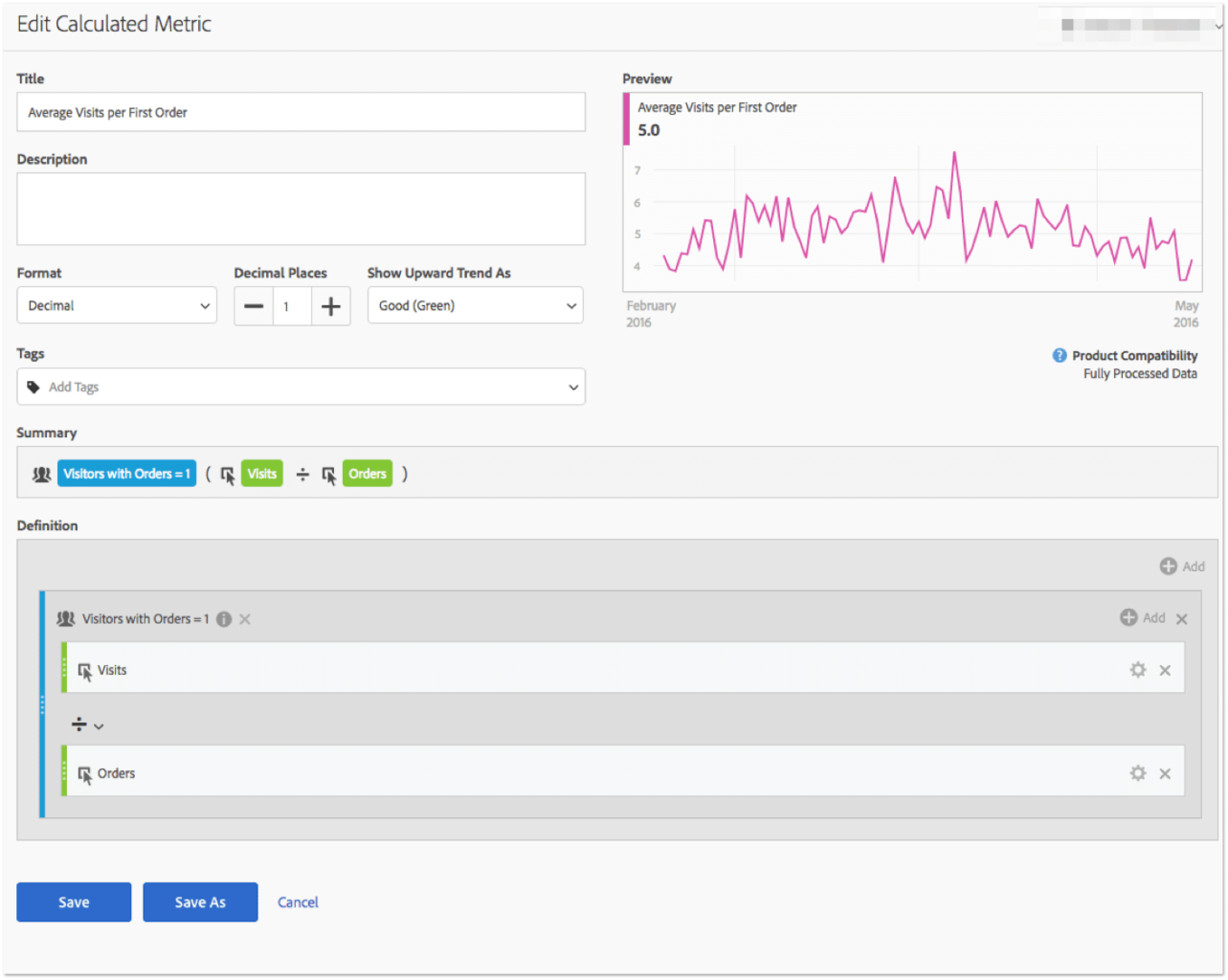Open the Format dropdown
Image resolution: width=1228 pixels, height=980 pixels.
pyautogui.click(x=117, y=306)
